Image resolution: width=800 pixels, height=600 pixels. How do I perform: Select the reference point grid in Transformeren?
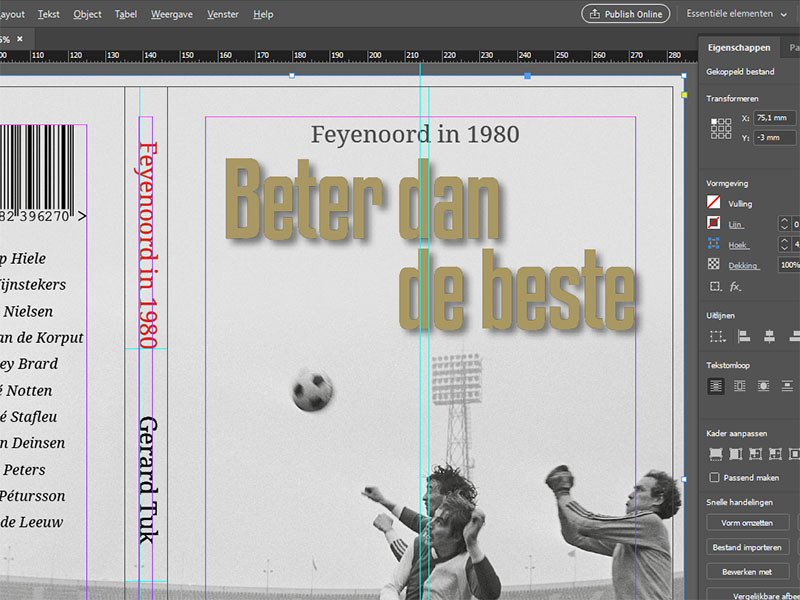click(x=721, y=129)
